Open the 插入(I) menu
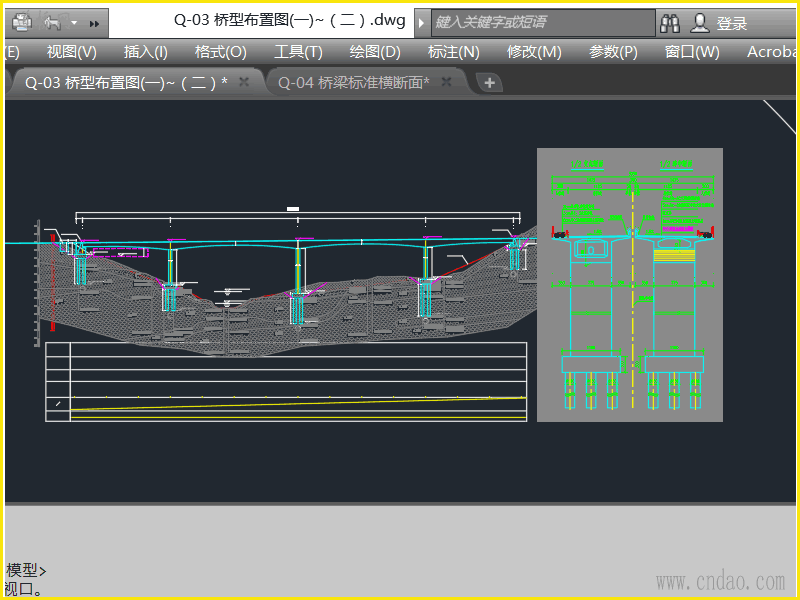The height and width of the screenshot is (600, 800). coord(146,52)
